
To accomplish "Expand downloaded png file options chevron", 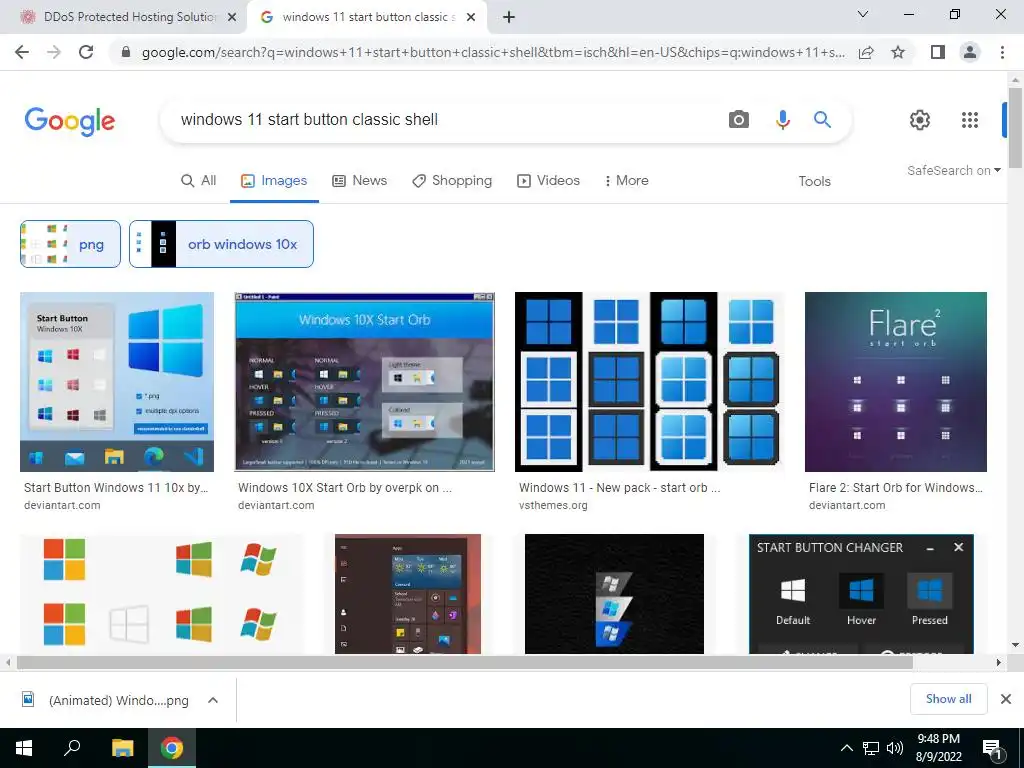I will (x=213, y=700).
